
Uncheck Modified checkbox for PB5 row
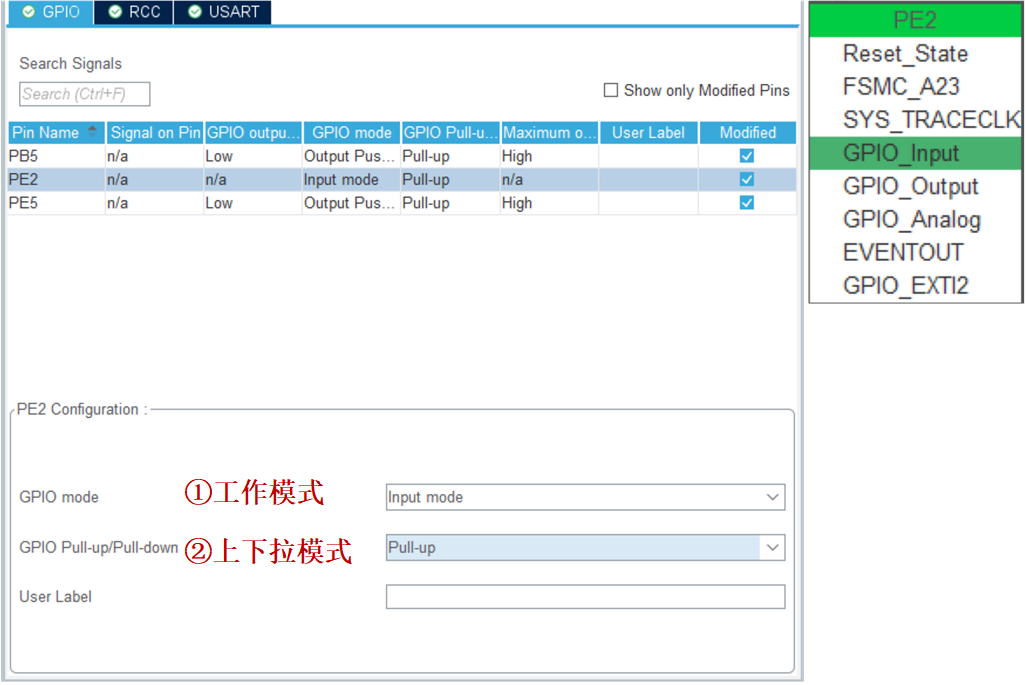(746, 156)
